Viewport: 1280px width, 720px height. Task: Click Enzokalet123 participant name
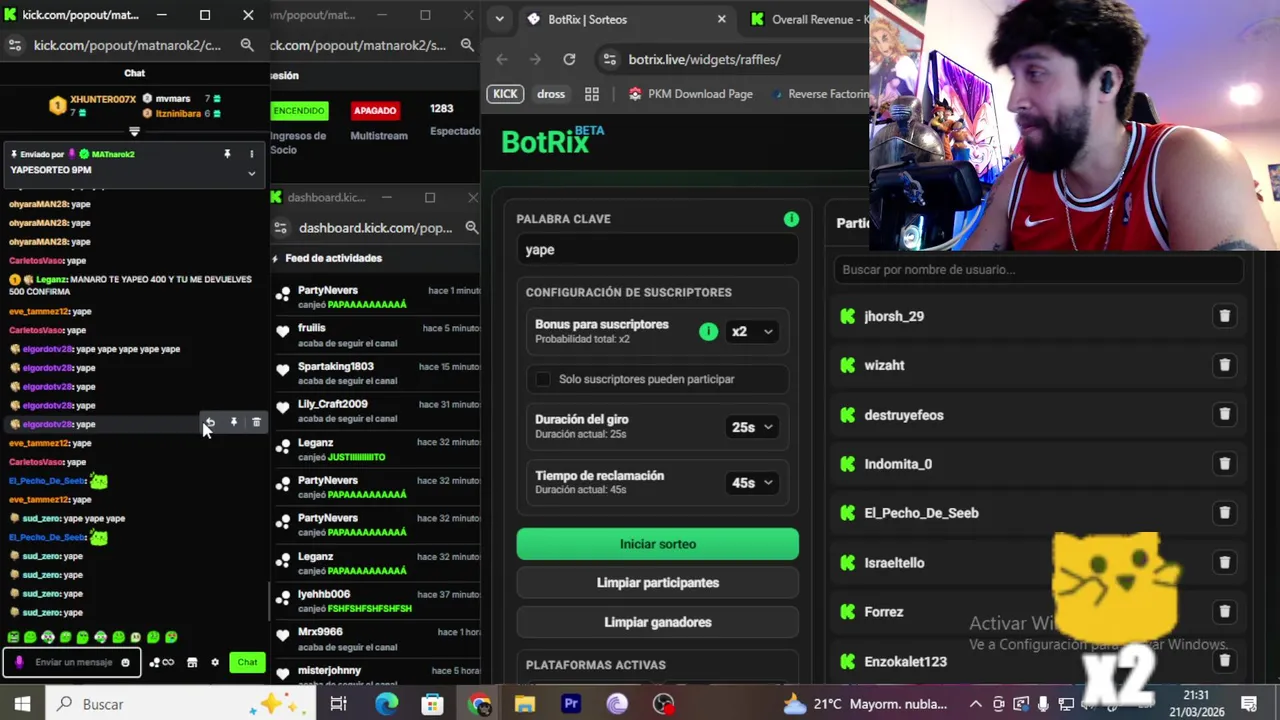(905, 661)
